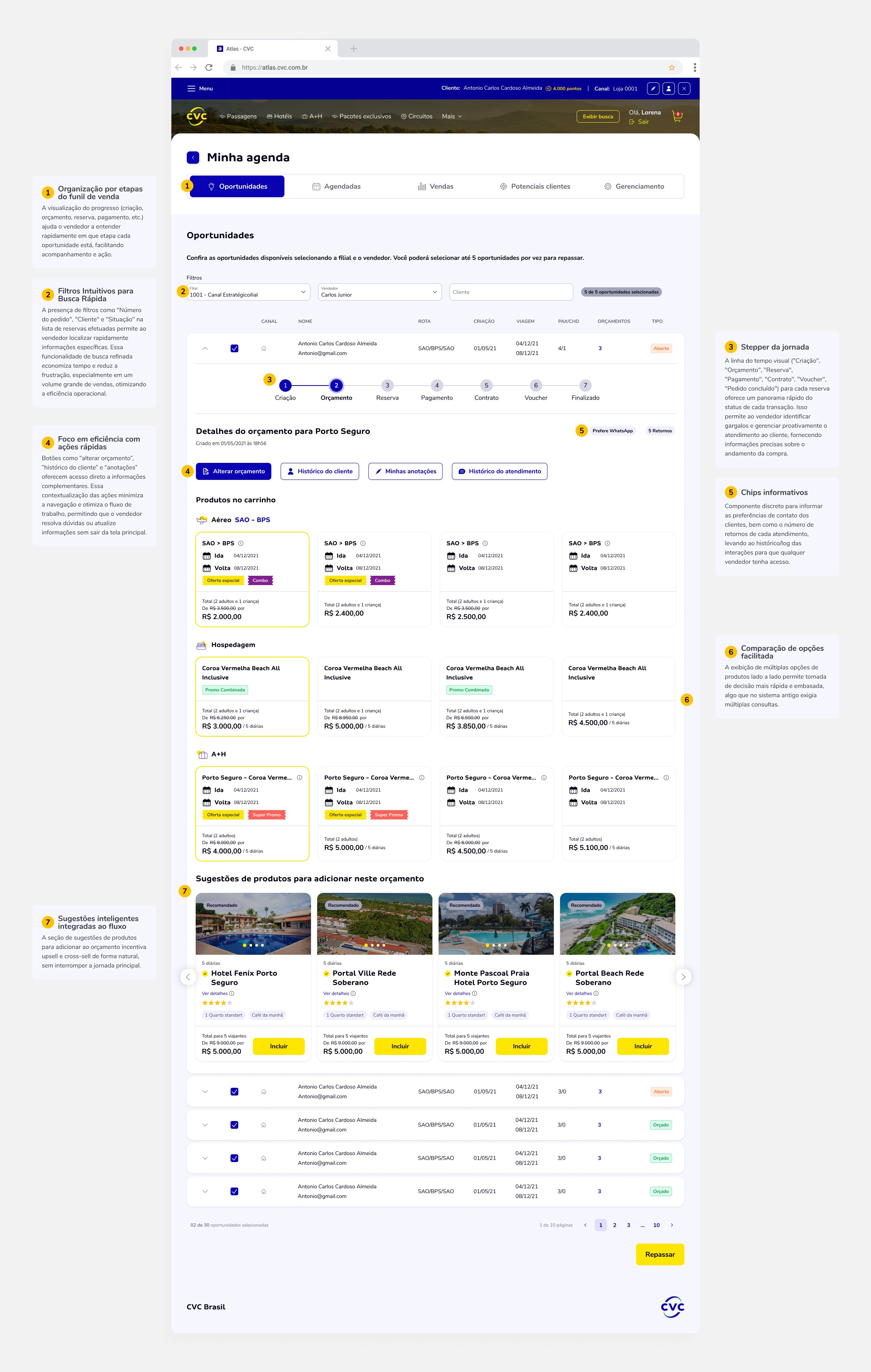The width and height of the screenshot is (871, 1372).
Task: Click the Repassar button
Action: [660, 1254]
